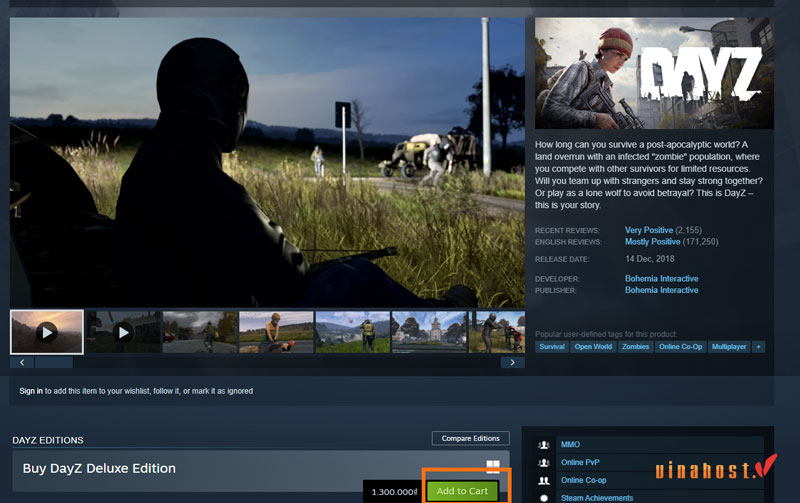The height and width of the screenshot is (503, 800).
Task: Click the right arrow of the thumbnail strip
Action: tap(512, 362)
